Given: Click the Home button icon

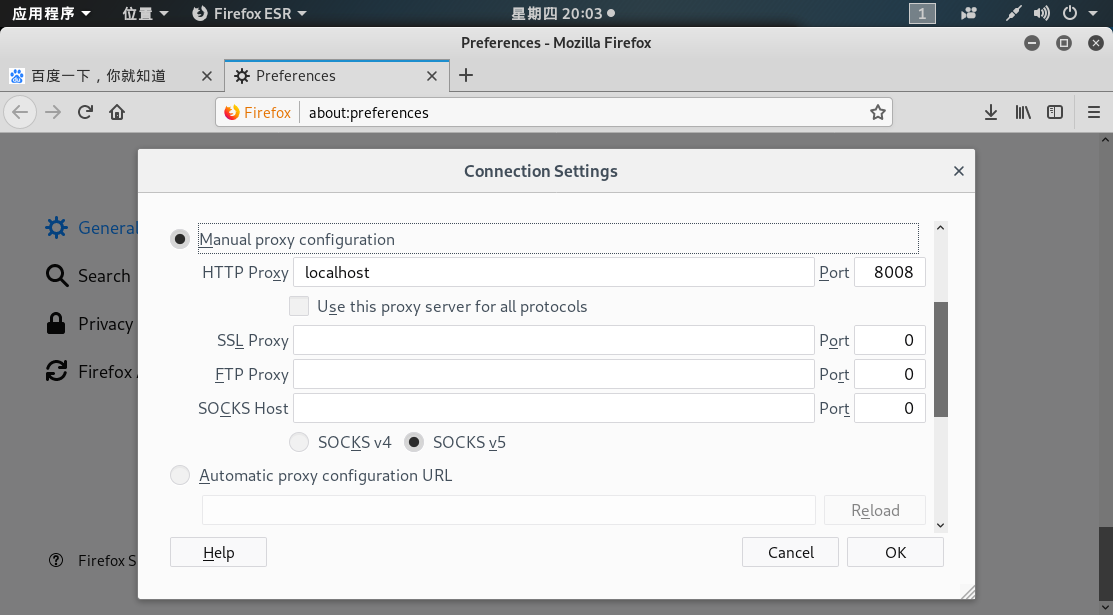Looking at the screenshot, I should click(117, 112).
